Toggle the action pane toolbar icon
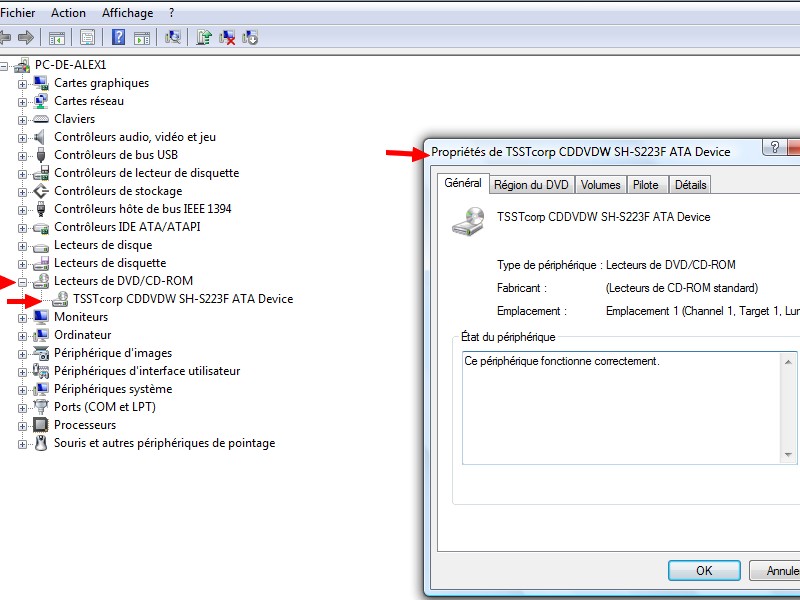This screenshot has width=800, height=600. [x=142, y=38]
